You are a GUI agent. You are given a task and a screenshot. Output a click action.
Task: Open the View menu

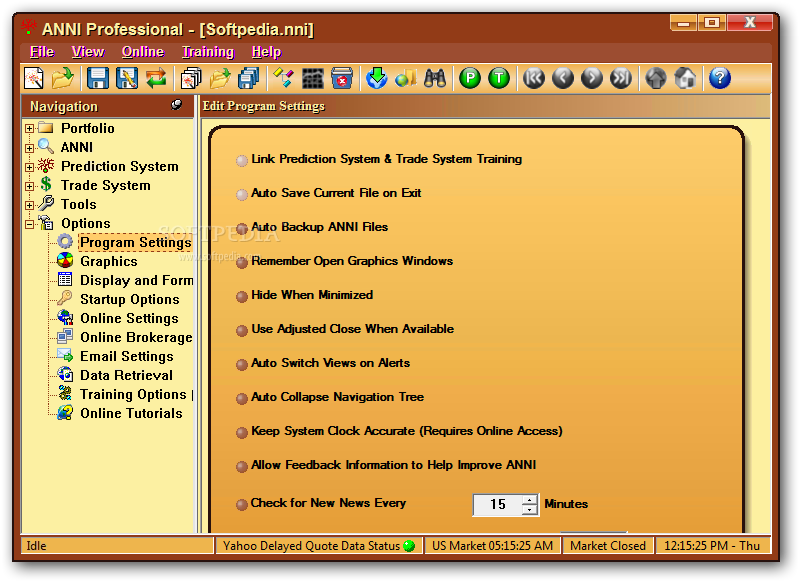88,52
